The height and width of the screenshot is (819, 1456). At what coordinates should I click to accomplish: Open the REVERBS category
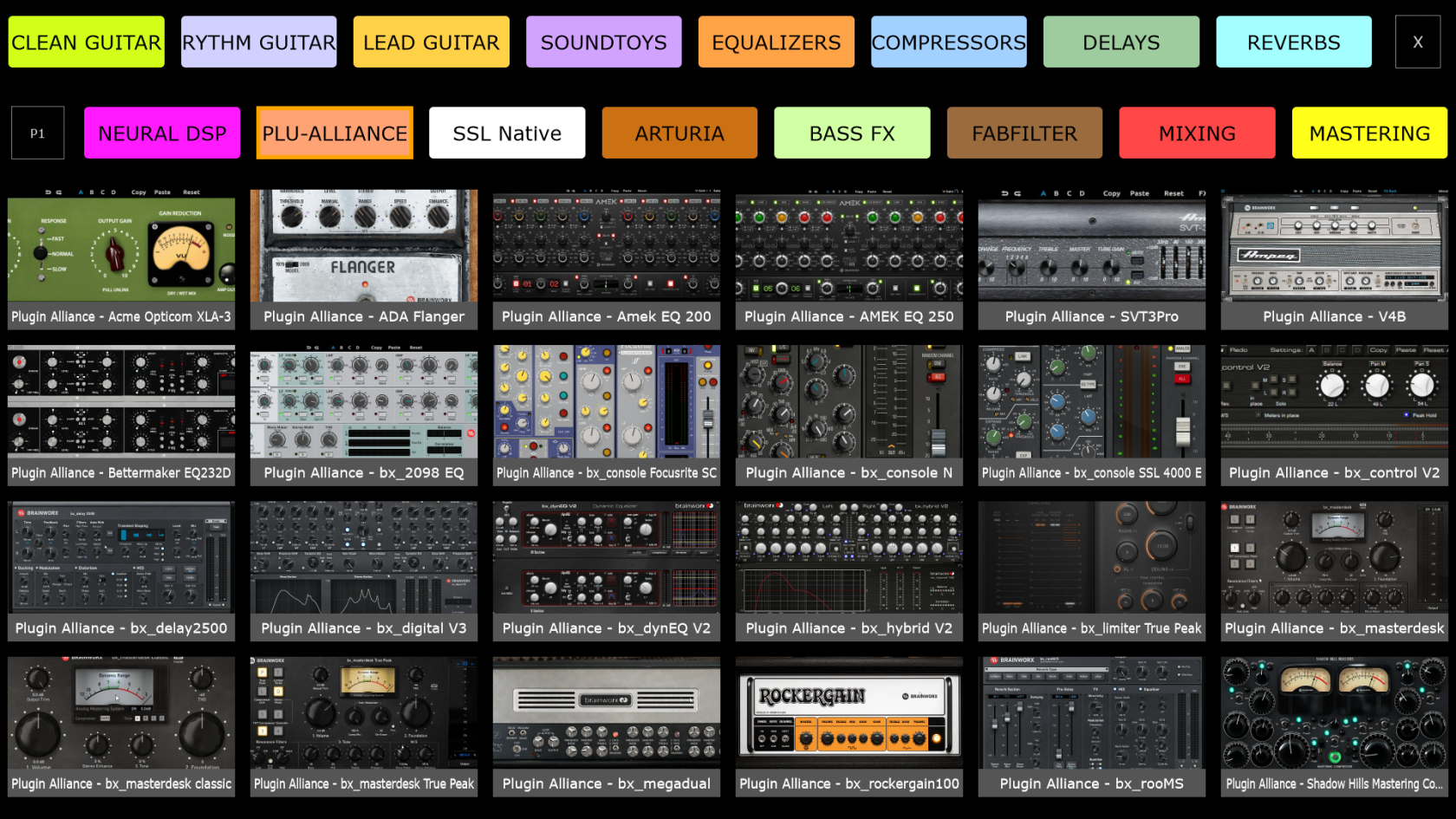tap(1294, 42)
